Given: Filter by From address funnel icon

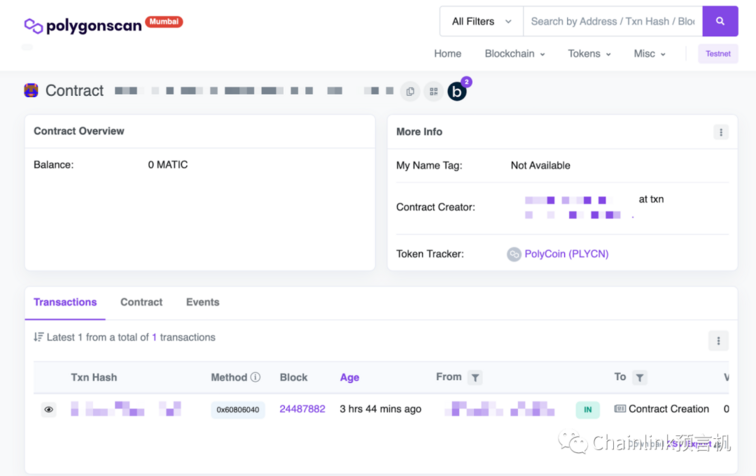Looking at the screenshot, I should [x=475, y=378].
